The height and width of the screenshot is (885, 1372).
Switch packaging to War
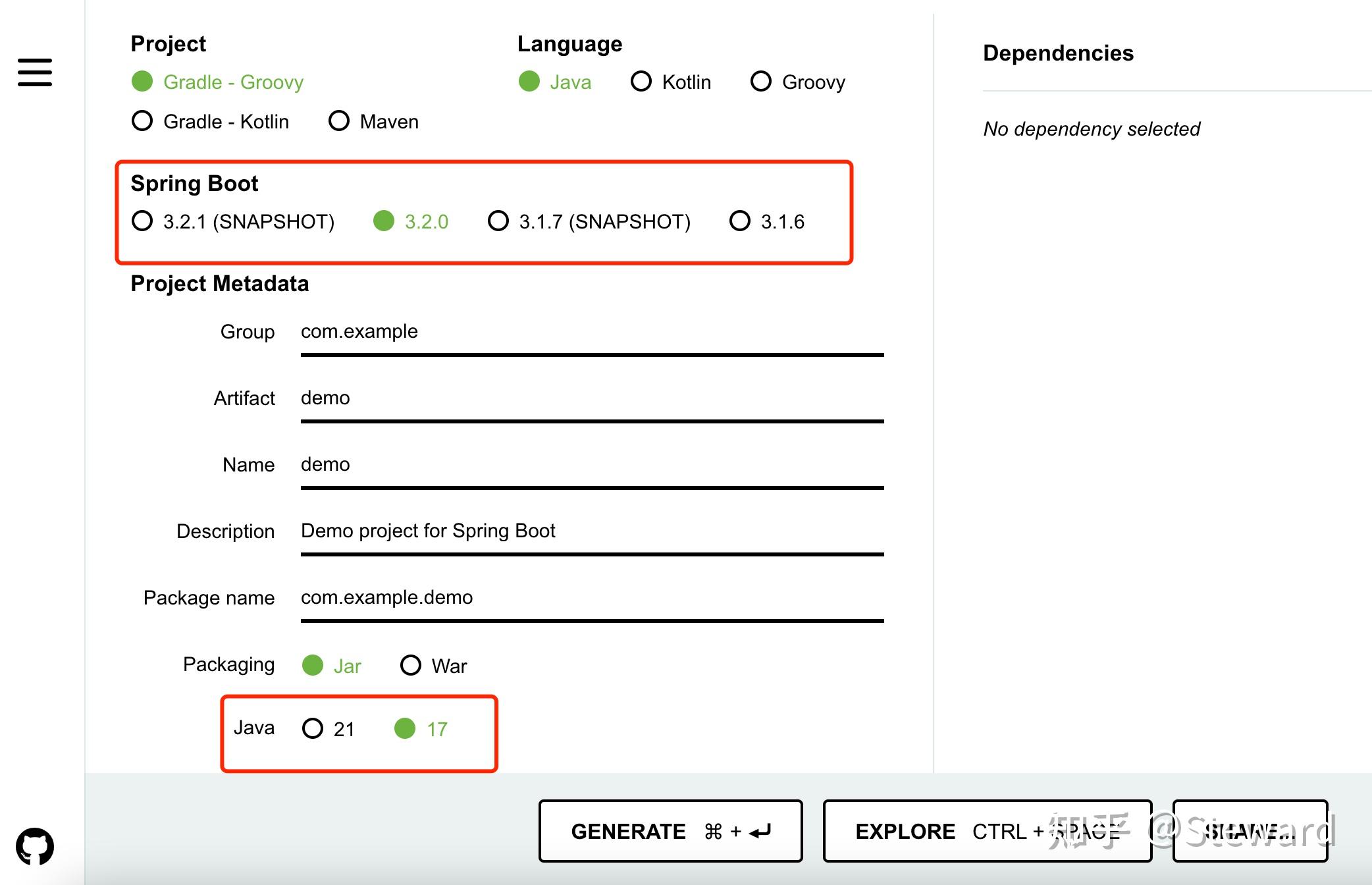click(411, 665)
